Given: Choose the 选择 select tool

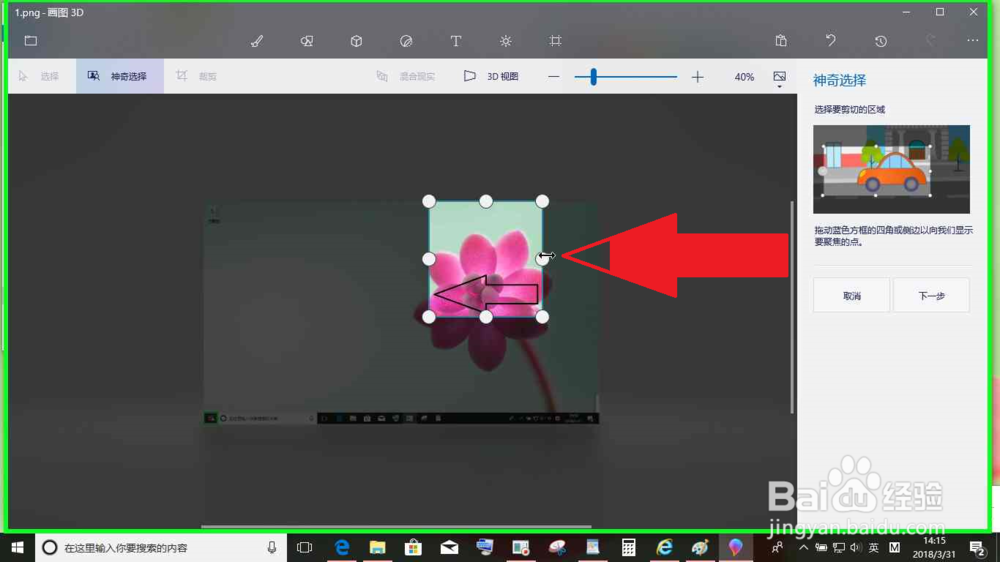Looking at the screenshot, I should coord(40,77).
